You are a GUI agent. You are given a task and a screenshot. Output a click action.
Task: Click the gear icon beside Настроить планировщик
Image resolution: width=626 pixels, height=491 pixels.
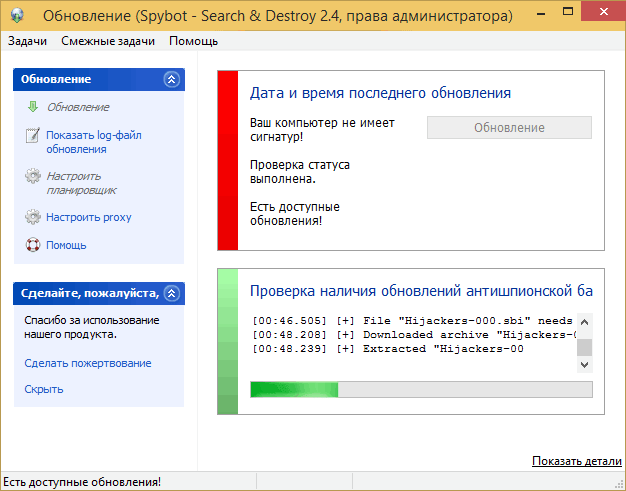(33, 176)
